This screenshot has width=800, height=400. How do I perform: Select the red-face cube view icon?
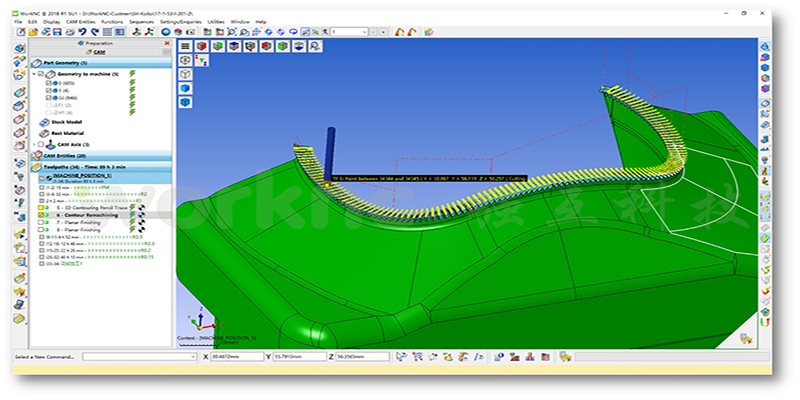(202, 46)
